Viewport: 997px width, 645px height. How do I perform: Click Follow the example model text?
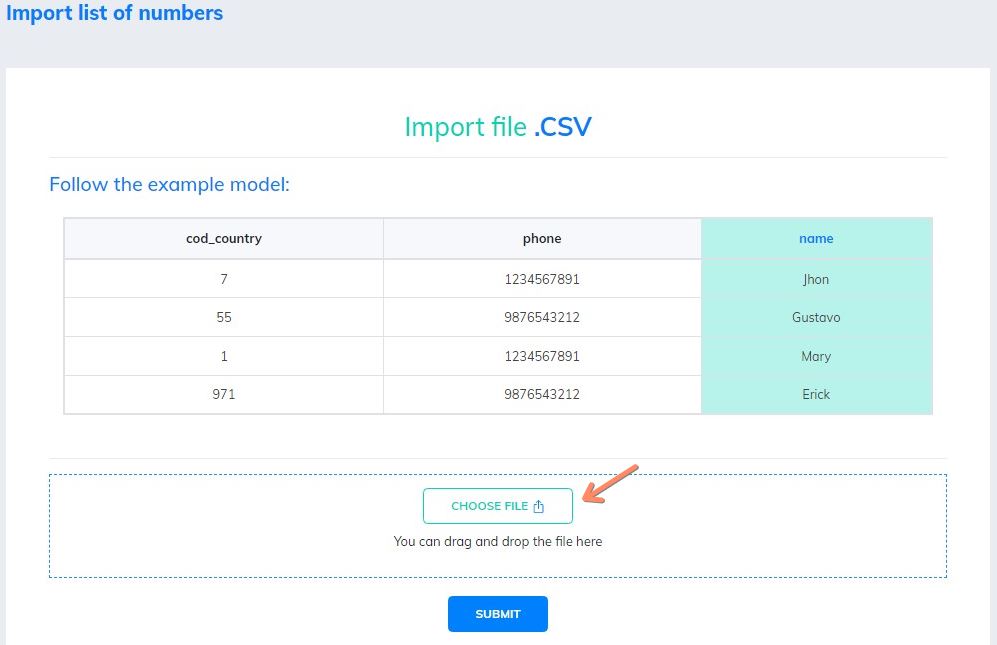pos(169,184)
